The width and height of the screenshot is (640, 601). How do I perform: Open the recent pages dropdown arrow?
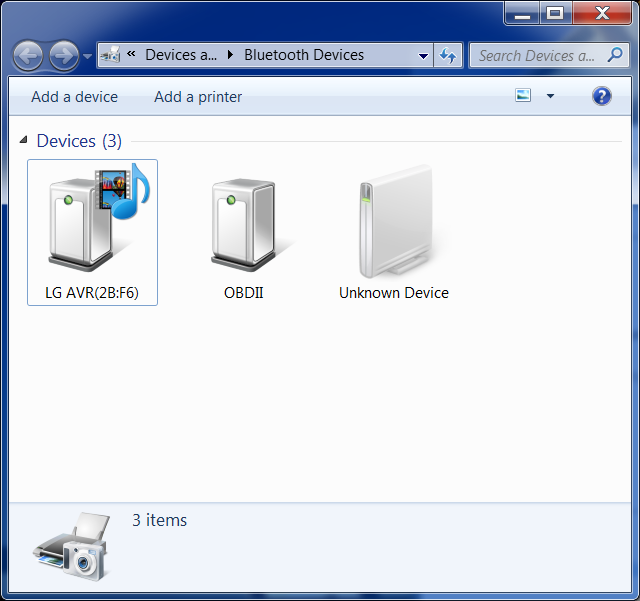pos(87,56)
